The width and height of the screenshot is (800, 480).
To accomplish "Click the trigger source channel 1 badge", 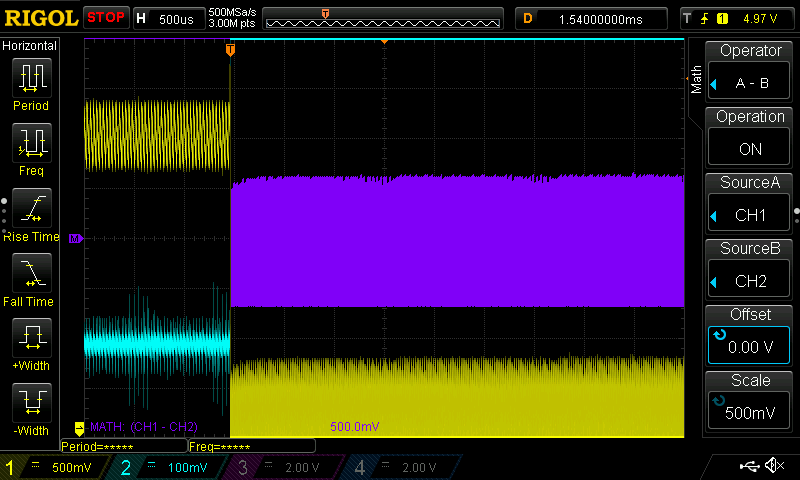I will 722,19.
